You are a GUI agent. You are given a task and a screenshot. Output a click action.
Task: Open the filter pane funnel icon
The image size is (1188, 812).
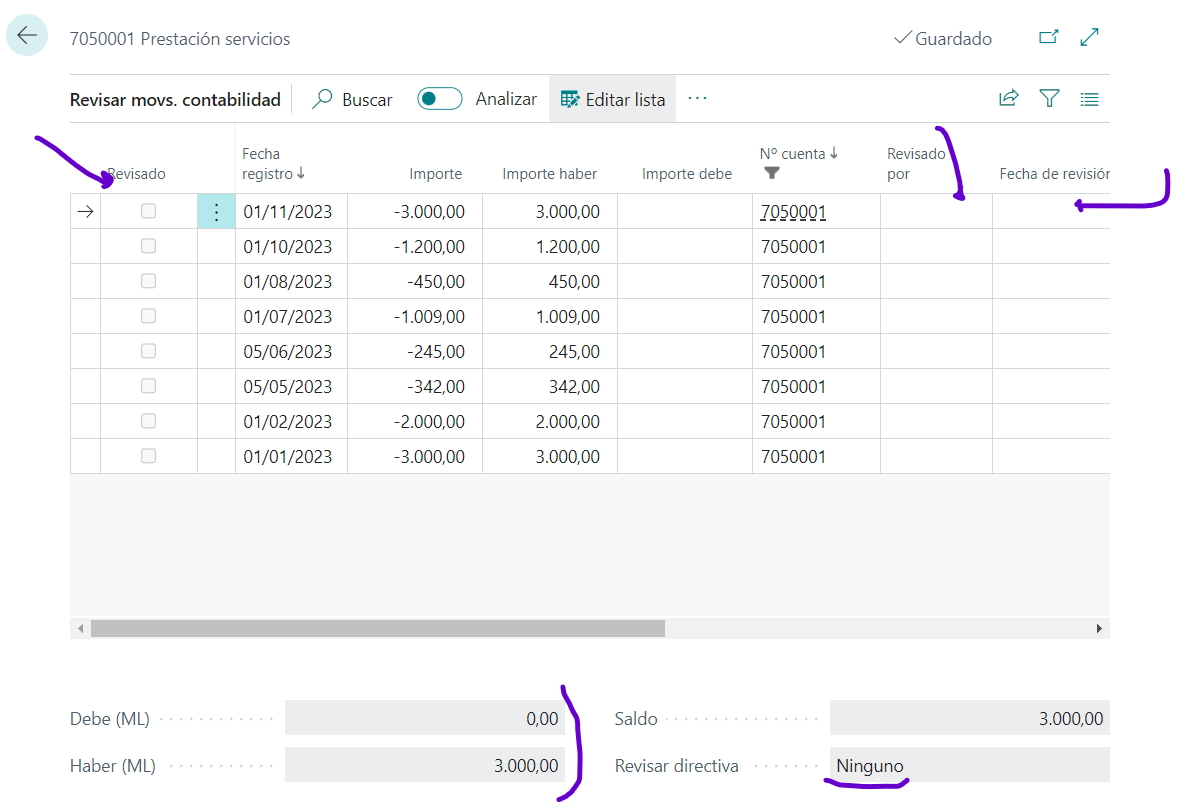tap(1049, 98)
